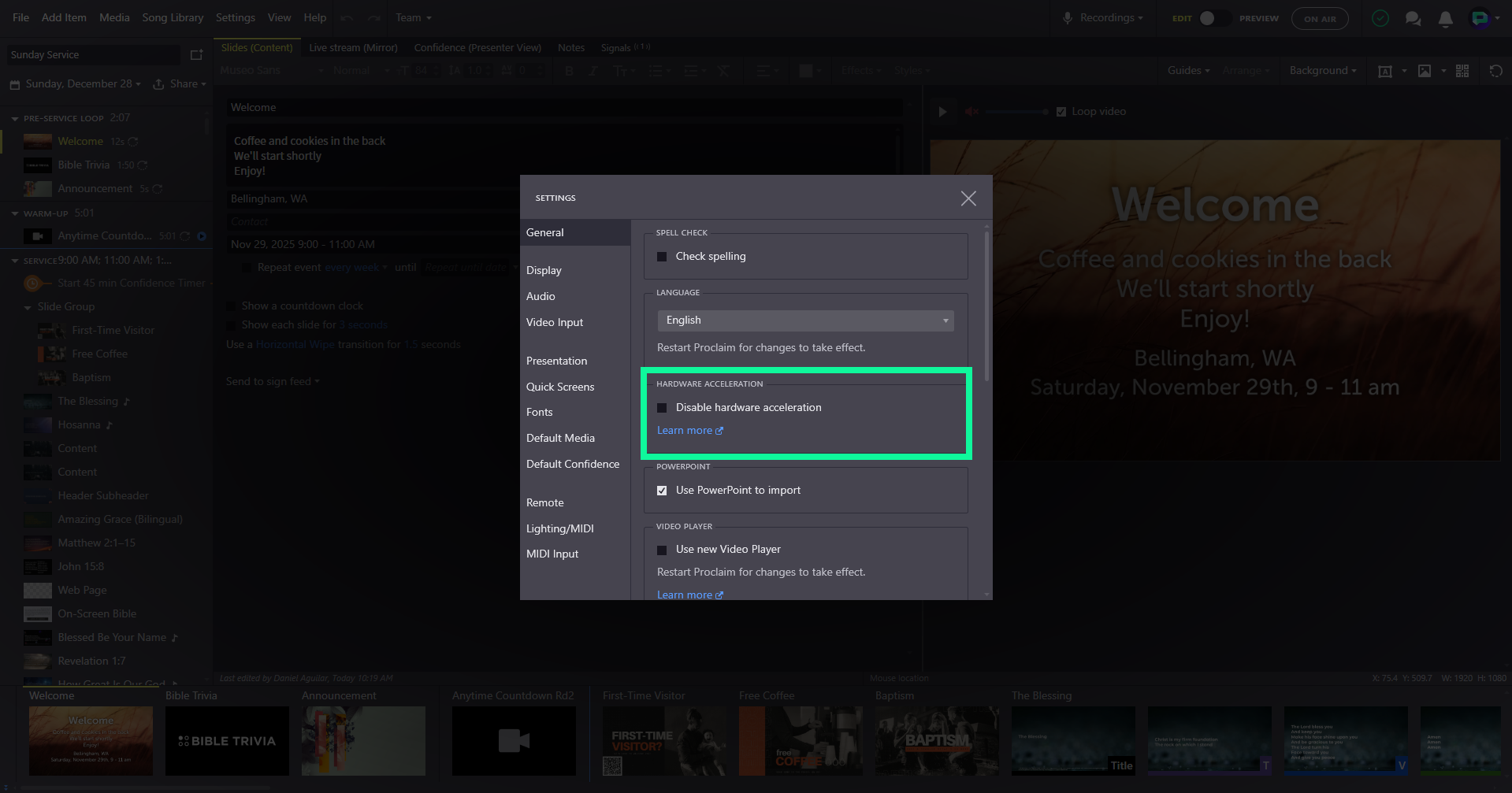The width and height of the screenshot is (1512, 793).
Task: Tick Disable hardware acceleration checkbox
Action: [x=662, y=408]
